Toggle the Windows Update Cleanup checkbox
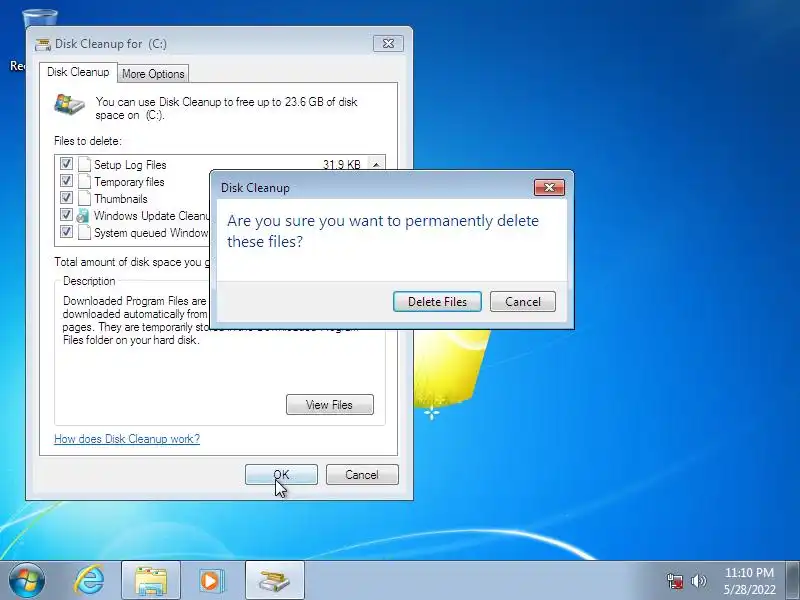The width and height of the screenshot is (800, 600). tap(66, 214)
